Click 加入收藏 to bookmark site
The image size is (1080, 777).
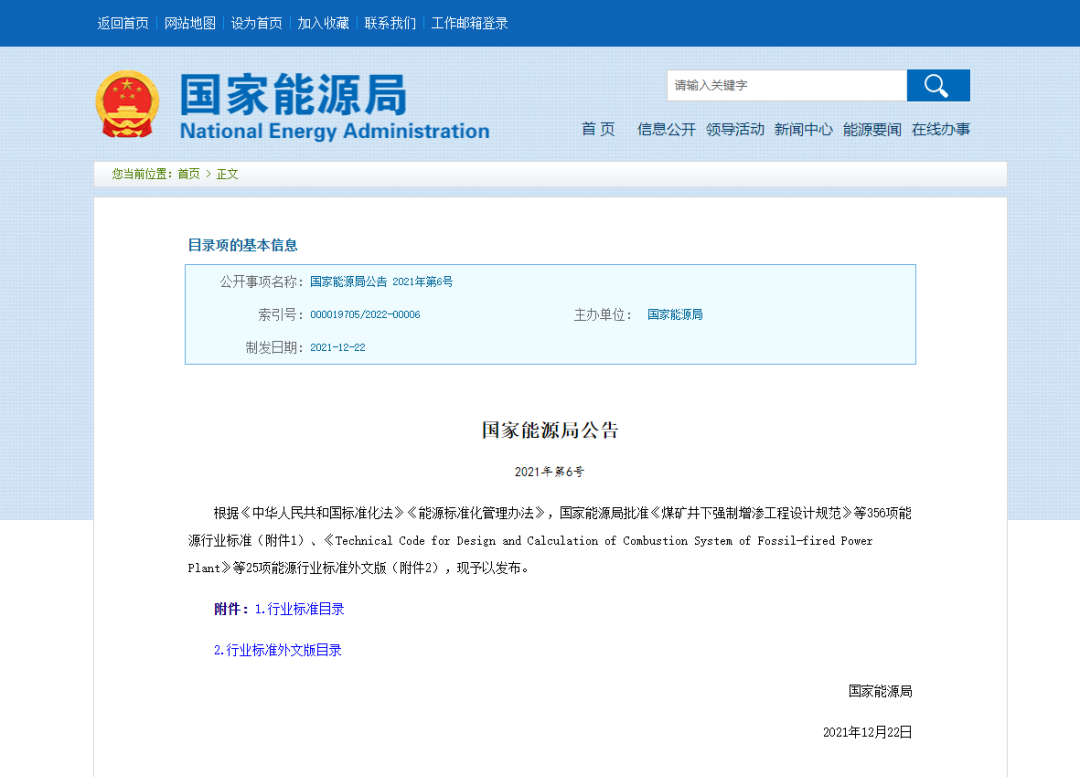pos(323,23)
